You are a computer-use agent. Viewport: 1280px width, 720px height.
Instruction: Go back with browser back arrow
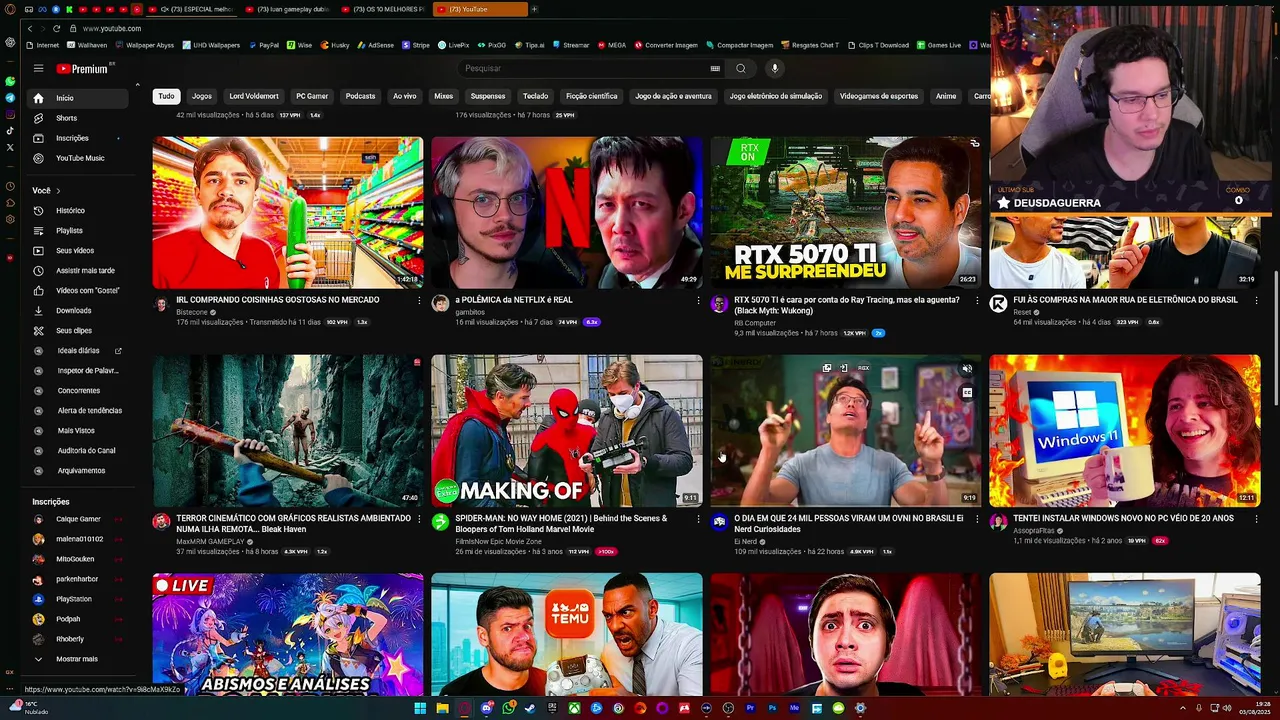[30, 28]
